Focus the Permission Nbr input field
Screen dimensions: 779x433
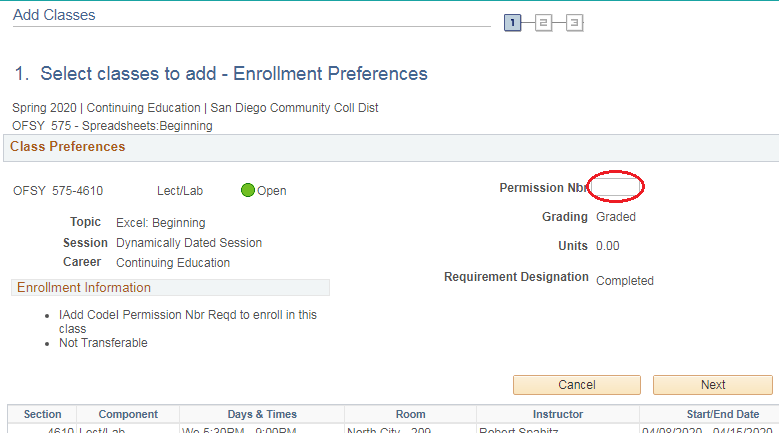pyautogui.click(x=616, y=187)
